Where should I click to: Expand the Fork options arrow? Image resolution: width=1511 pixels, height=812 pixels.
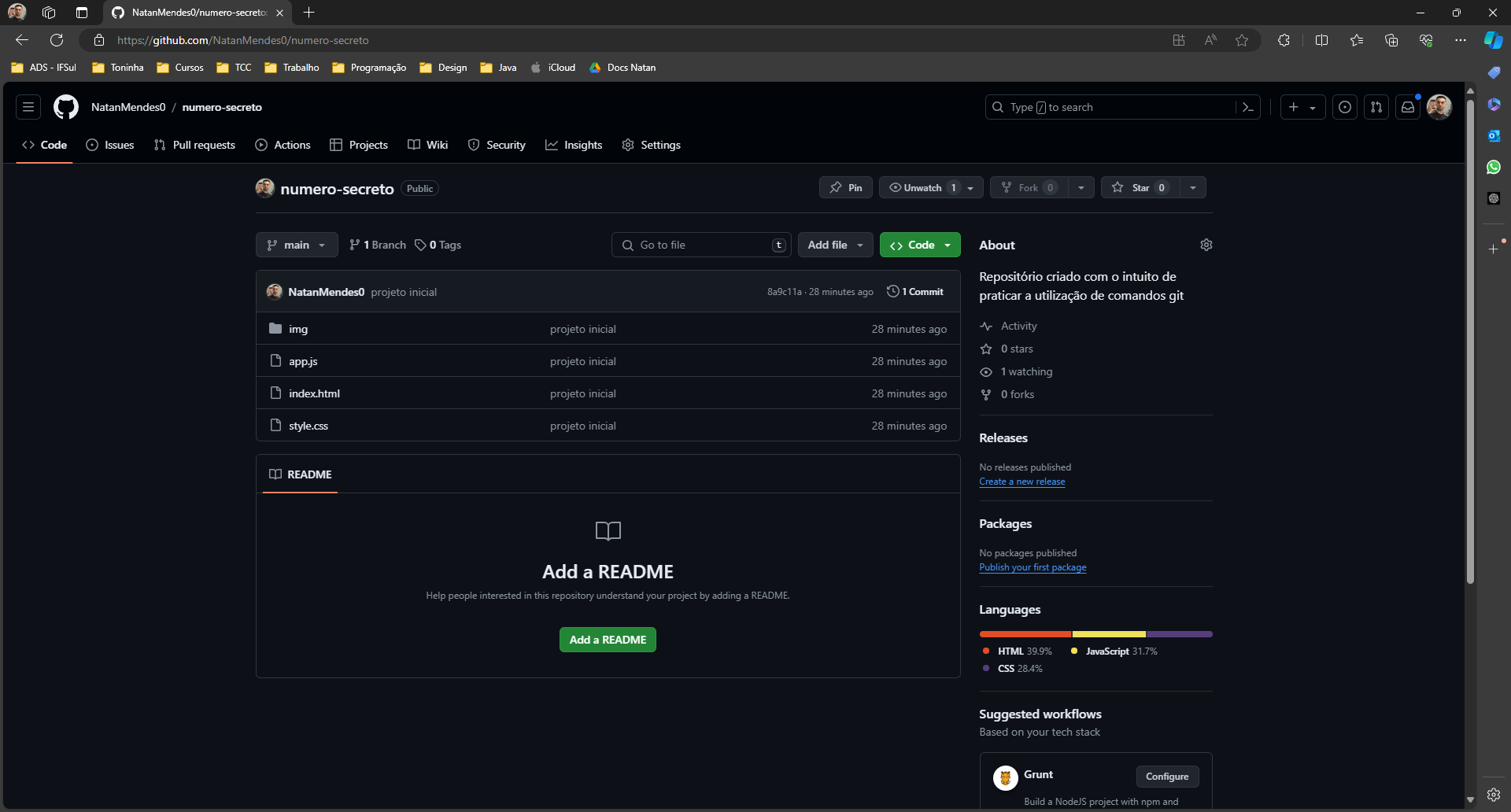click(x=1081, y=188)
